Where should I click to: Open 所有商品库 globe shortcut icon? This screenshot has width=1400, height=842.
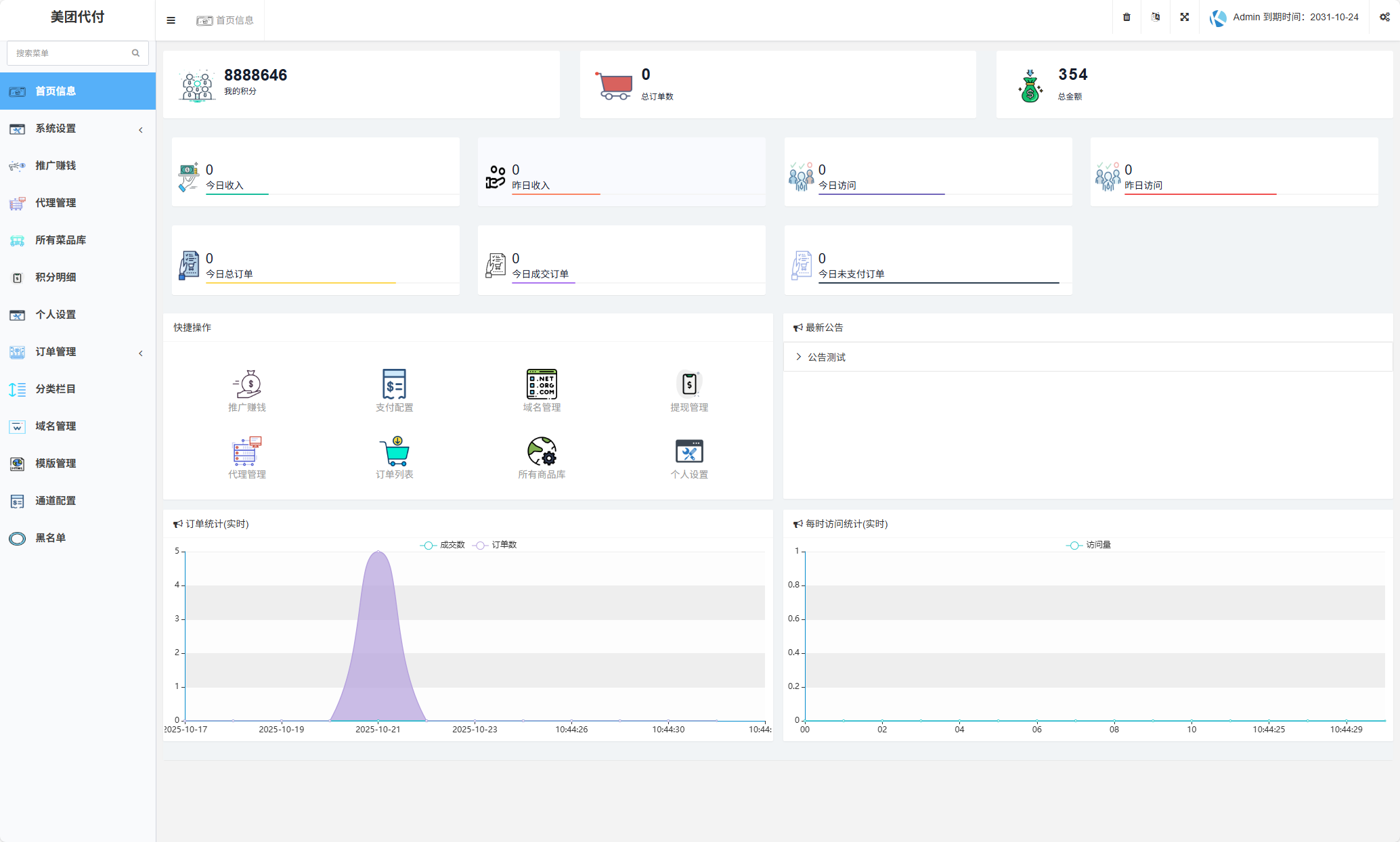coord(542,451)
